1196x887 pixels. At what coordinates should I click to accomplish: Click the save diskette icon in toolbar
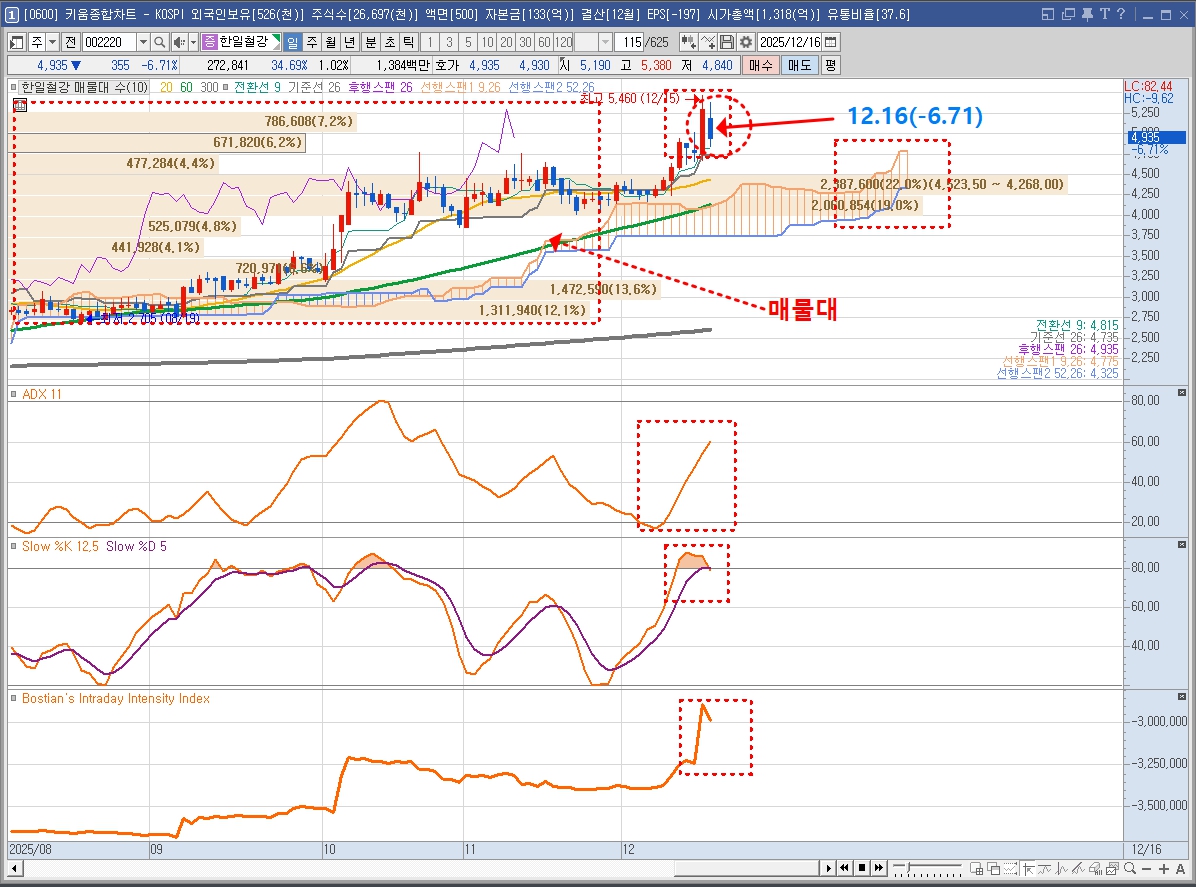[727, 43]
